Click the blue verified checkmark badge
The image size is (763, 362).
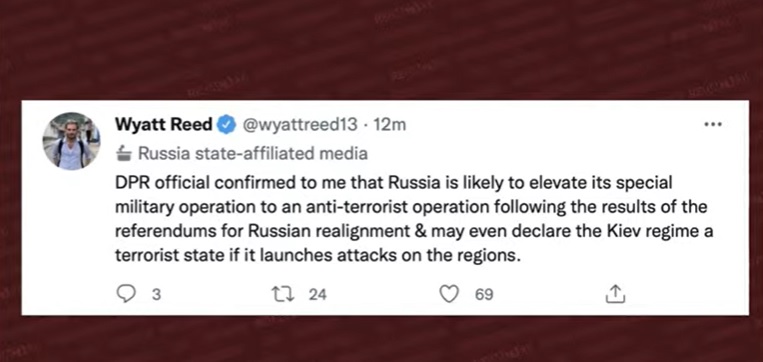225,125
